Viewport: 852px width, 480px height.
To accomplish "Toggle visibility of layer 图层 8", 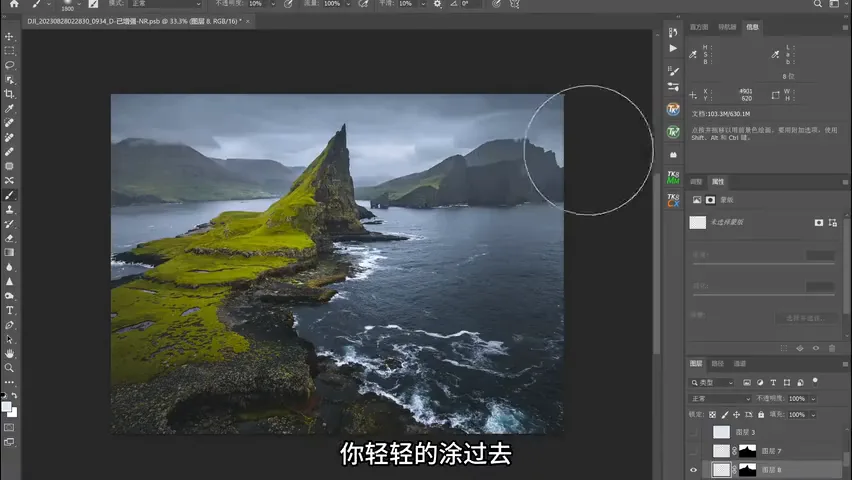I will point(693,470).
